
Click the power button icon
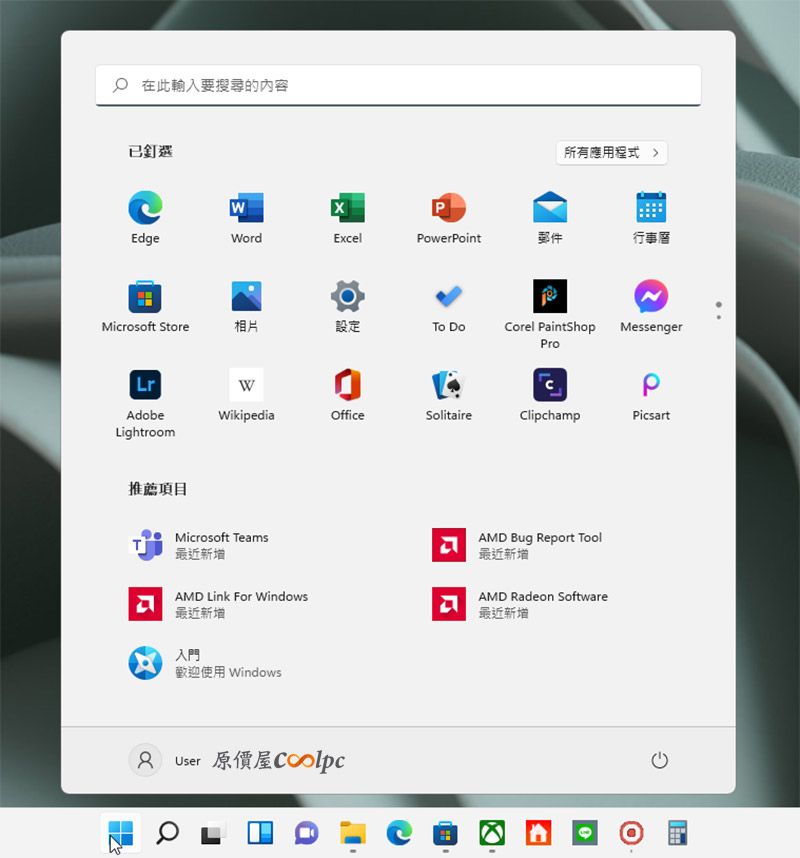[x=659, y=760]
